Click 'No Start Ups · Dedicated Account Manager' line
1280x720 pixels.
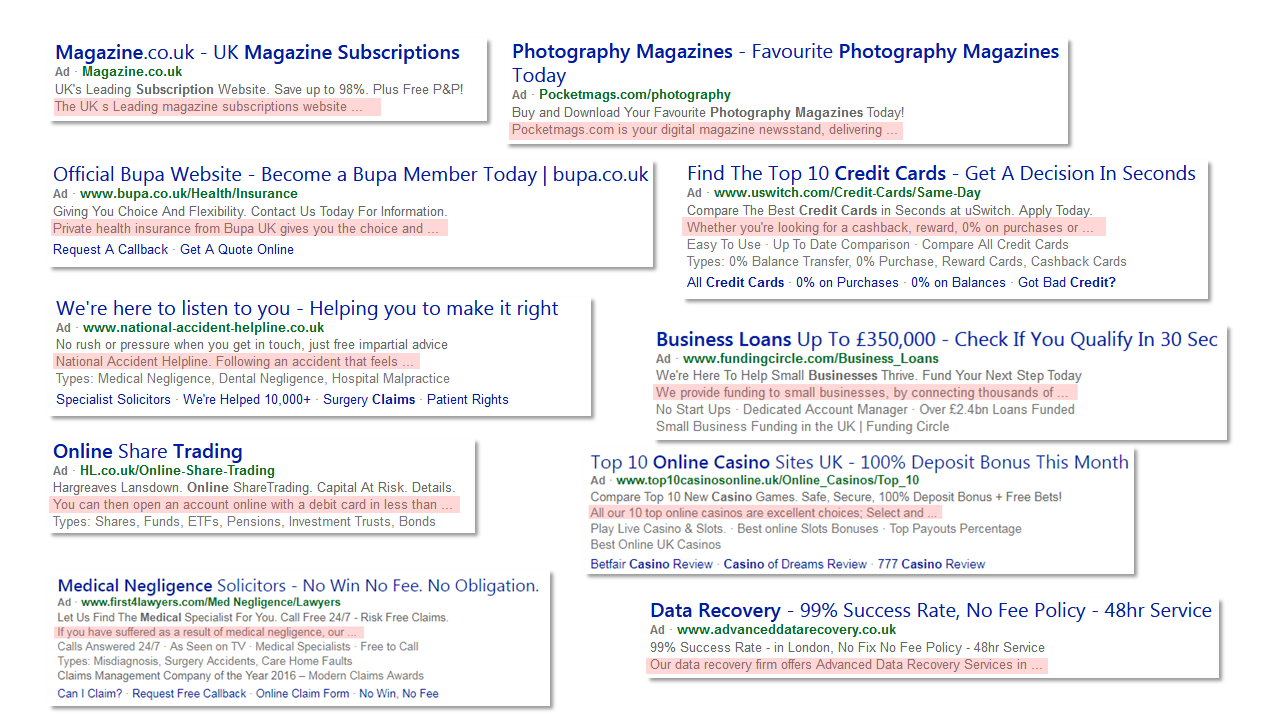point(866,410)
